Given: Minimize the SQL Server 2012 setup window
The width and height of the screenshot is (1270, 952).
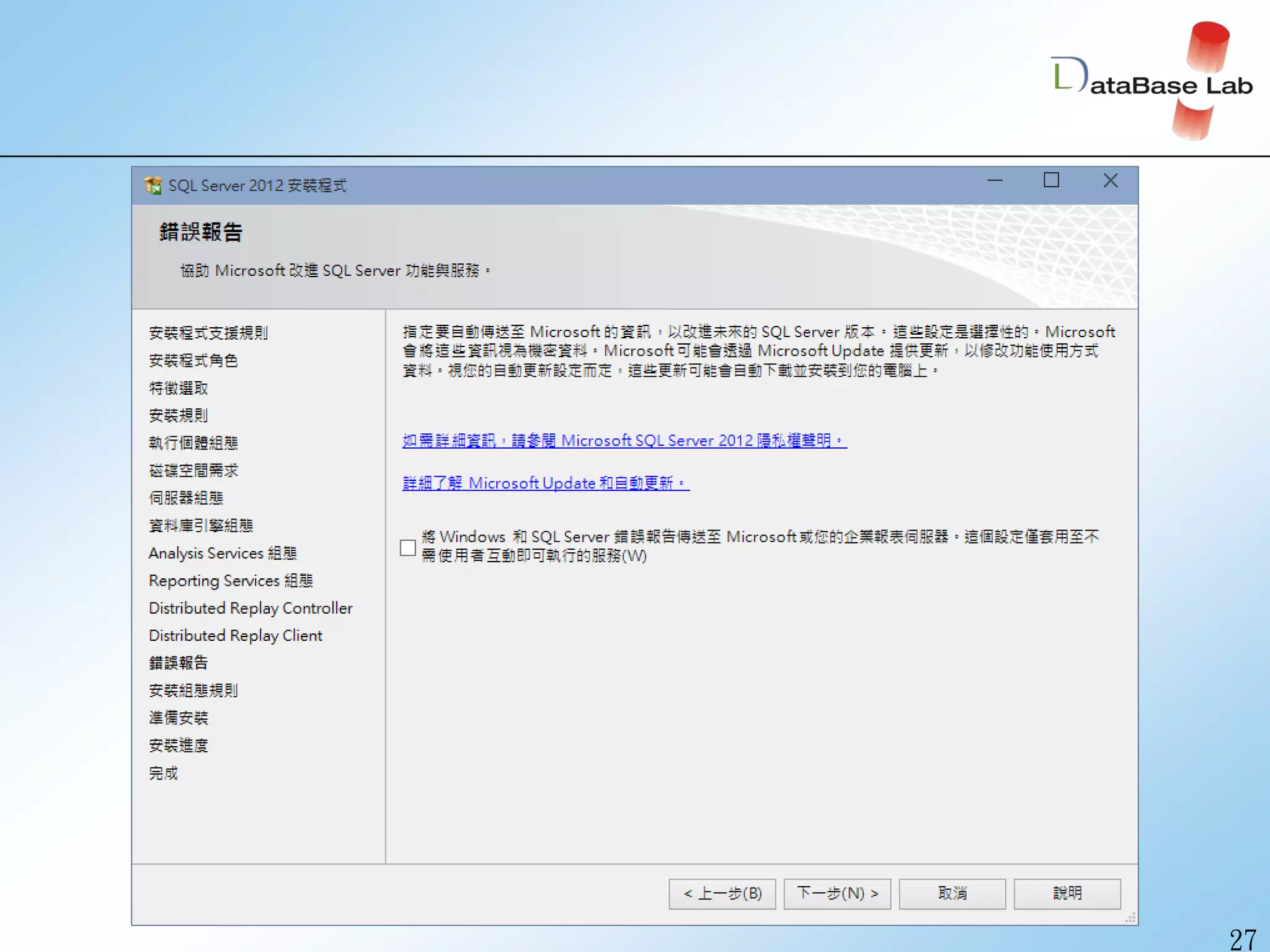Looking at the screenshot, I should (995, 180).
